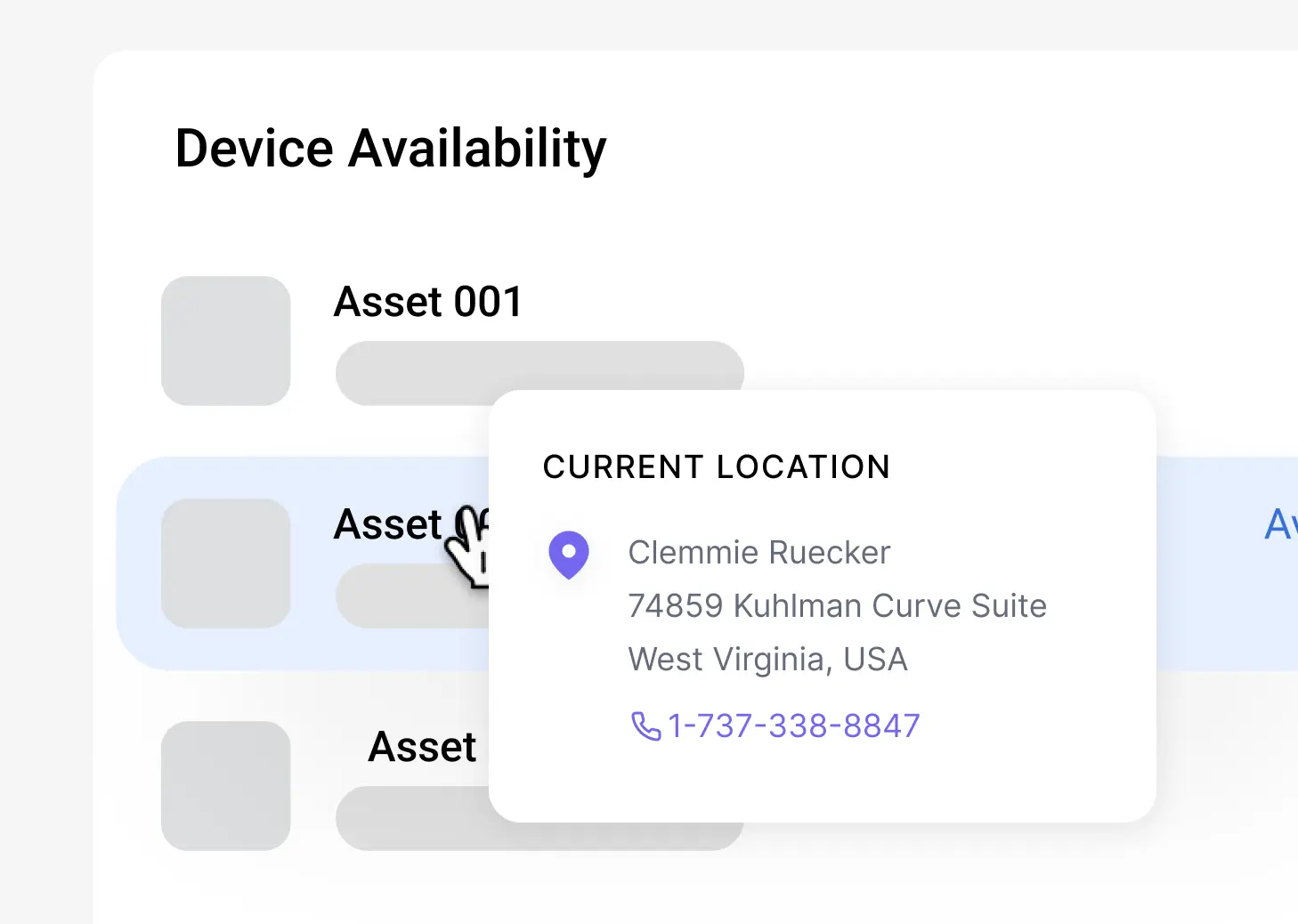Click the purple location pin icon
Screen dimensions: 1298x924
tap(568, 555)
